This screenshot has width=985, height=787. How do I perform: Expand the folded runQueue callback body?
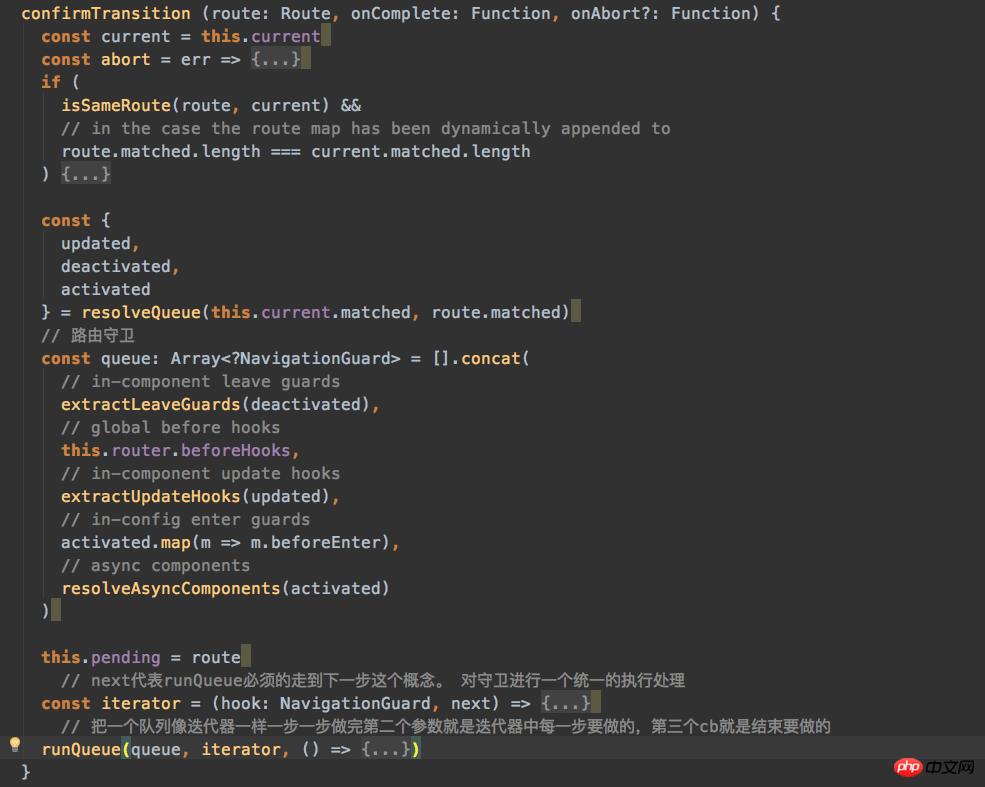tap(385, 749)
